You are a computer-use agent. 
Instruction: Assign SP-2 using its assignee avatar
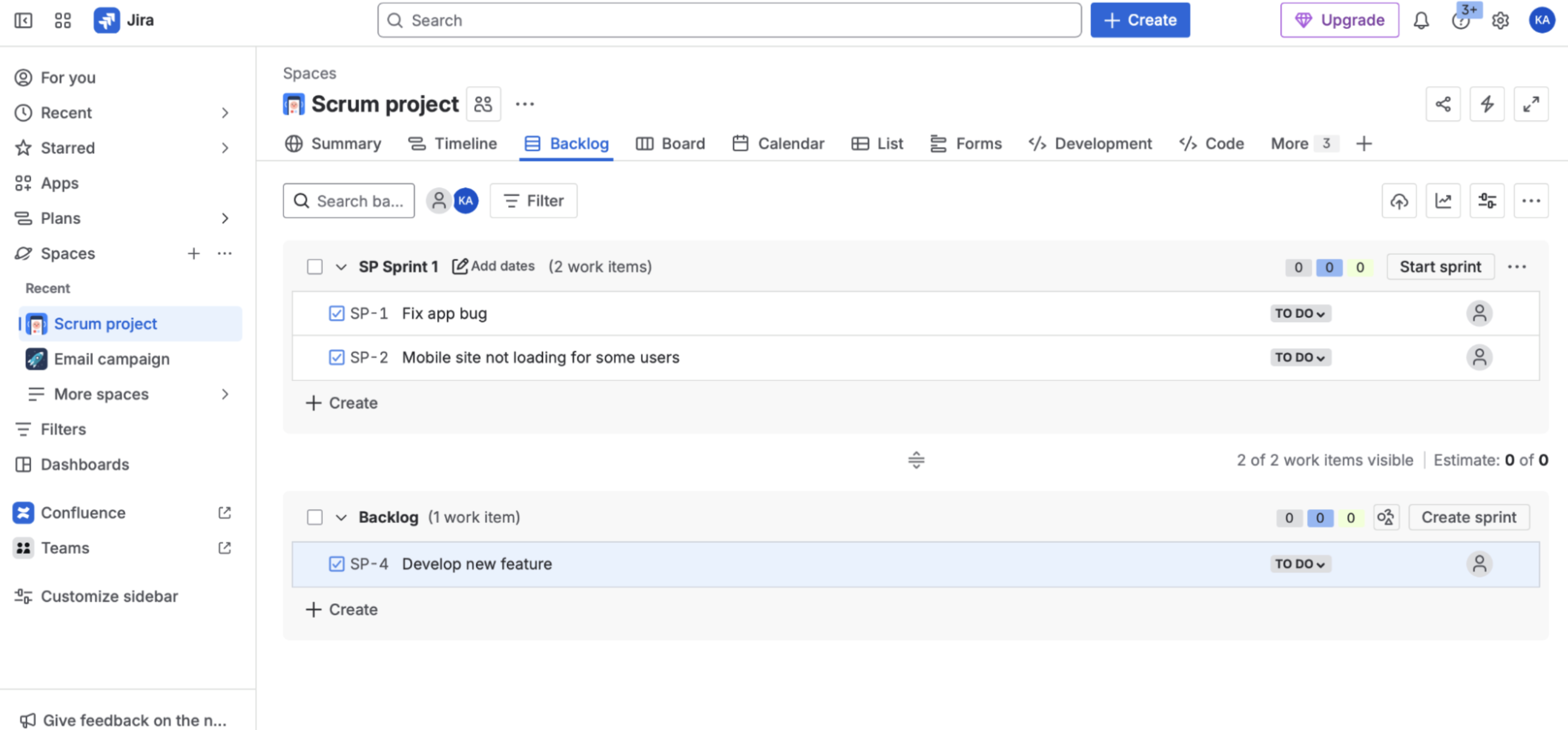1479,358
